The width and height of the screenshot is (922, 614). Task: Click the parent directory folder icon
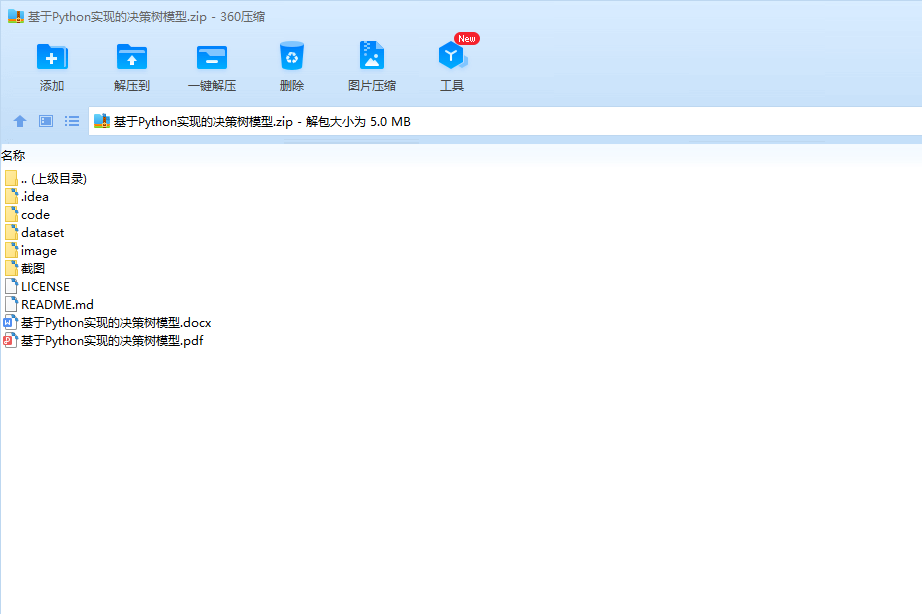point(11,178)
